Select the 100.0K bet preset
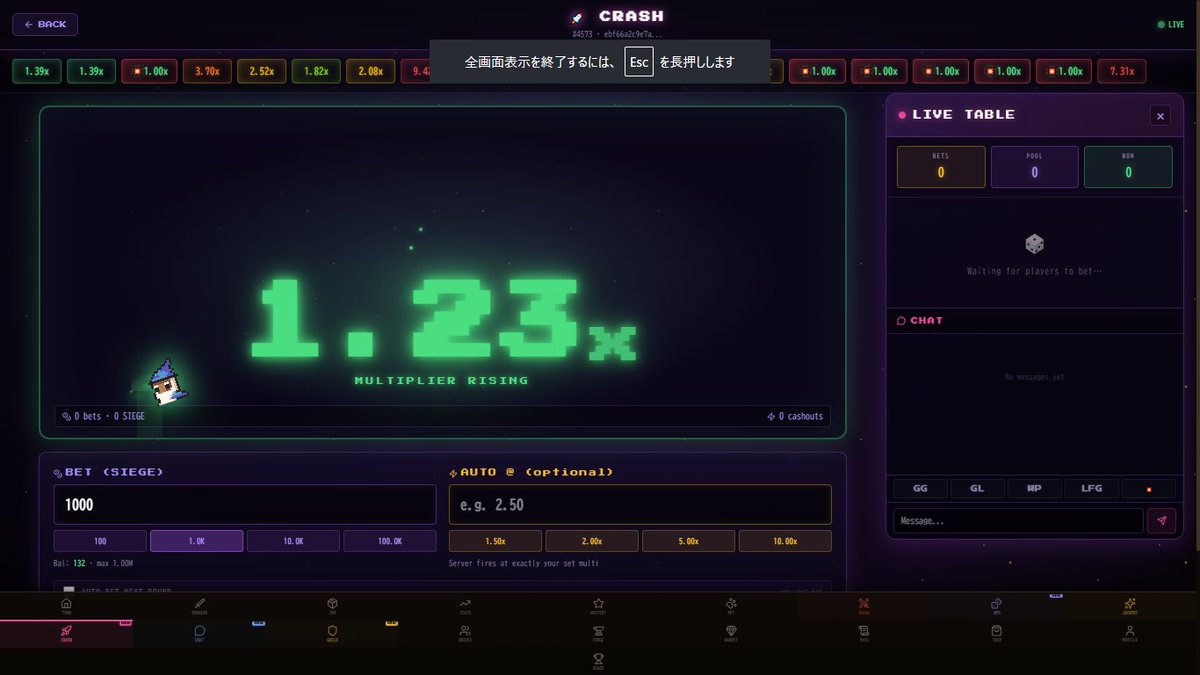The height and width of the screenshot is (675, 1200). pyautogui.click(x=390, y=541)
